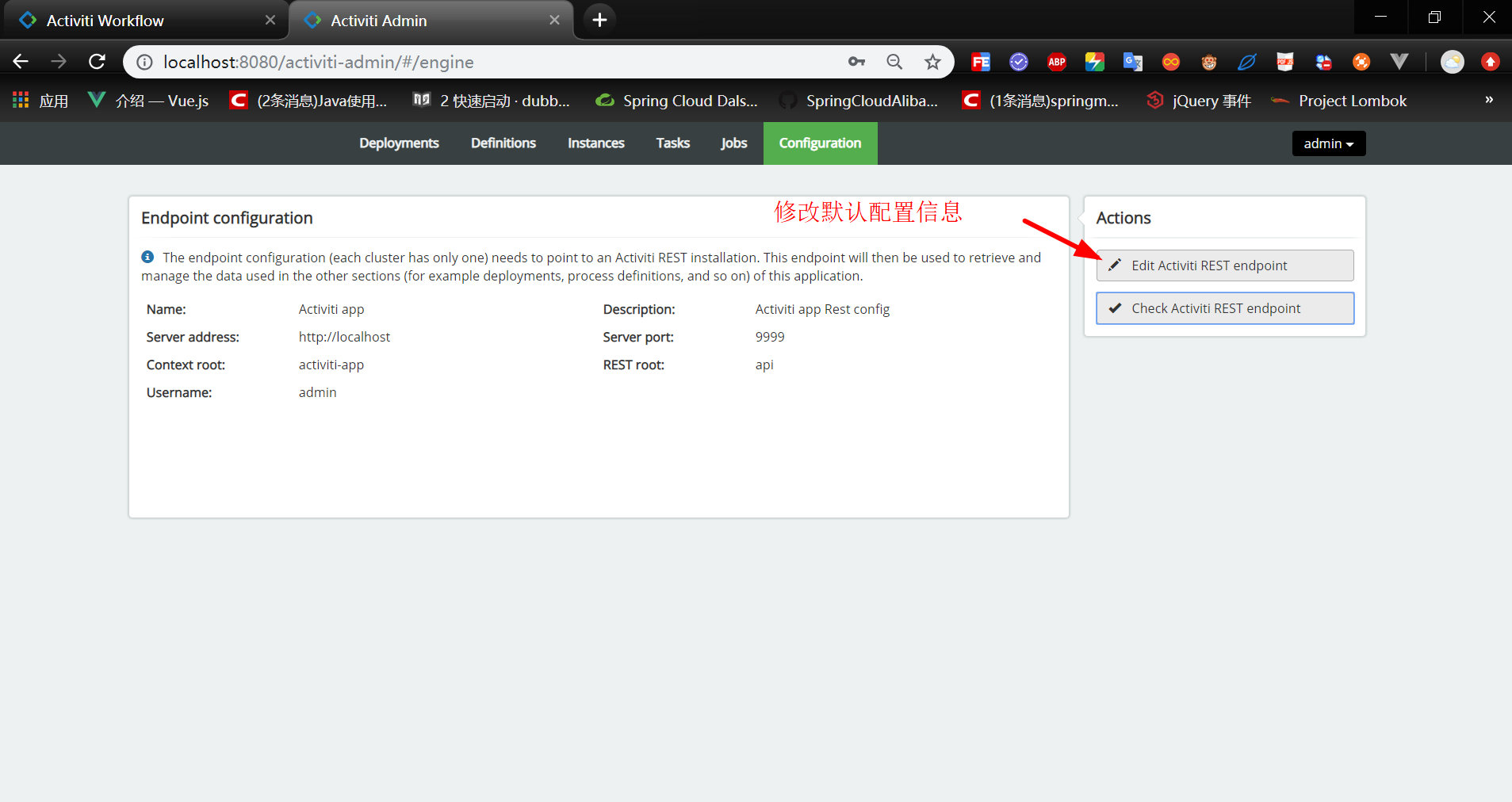Click the zoom magnifier icon in address bar
The width and height of the screenshot is (1512, 802).
(894, 62)
